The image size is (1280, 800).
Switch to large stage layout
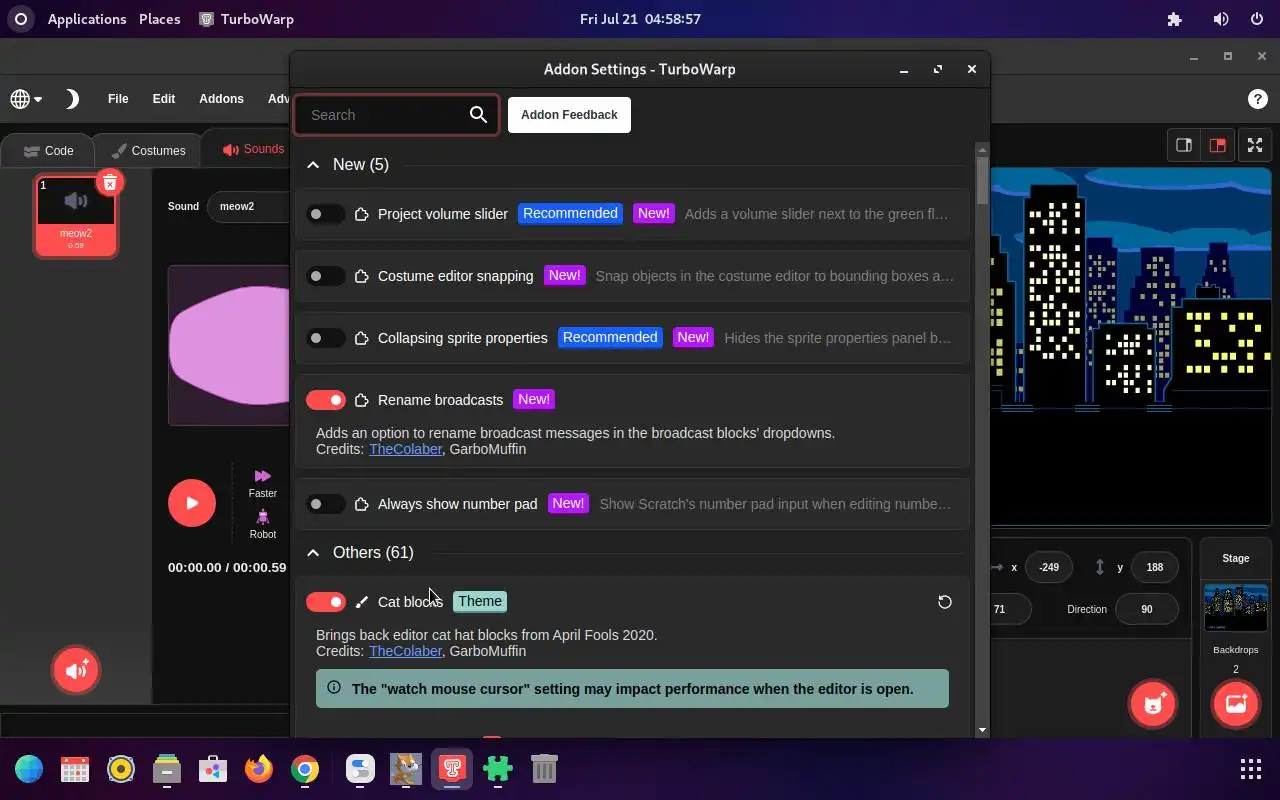point(1217,145)
